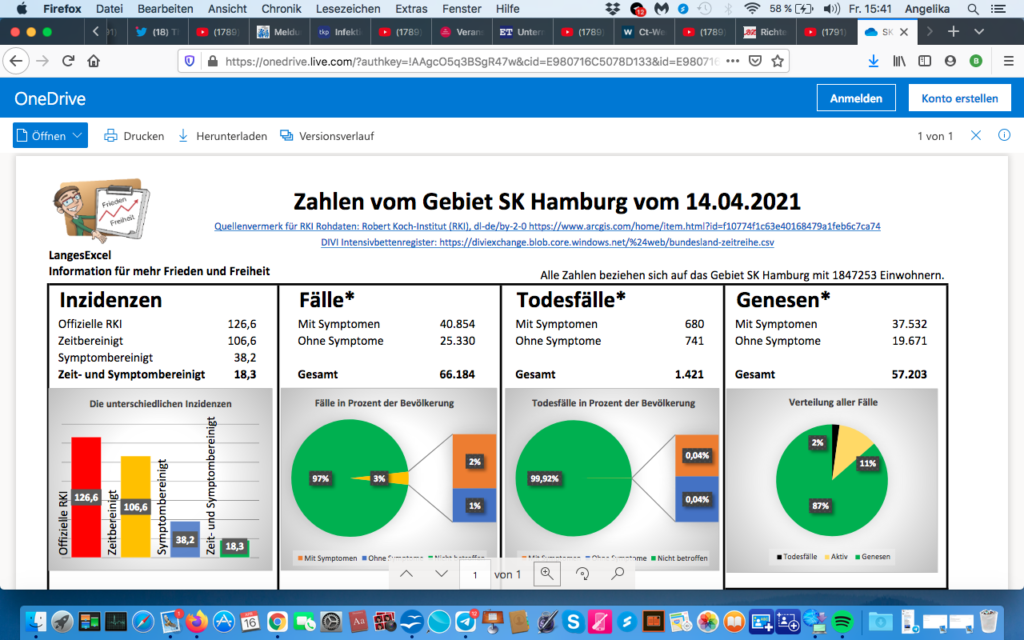This screenshot has width=1024, height=640.
Task: Go to next page with down chevron
Action: [441, 574]
